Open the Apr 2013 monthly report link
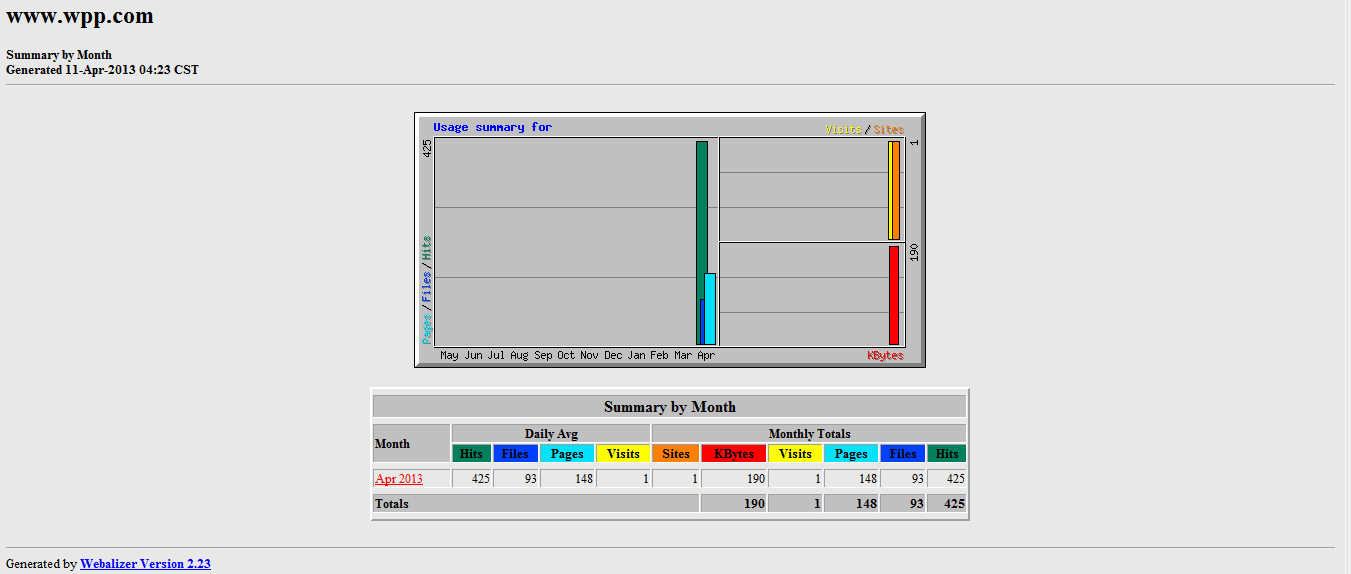 coord(399,479)
